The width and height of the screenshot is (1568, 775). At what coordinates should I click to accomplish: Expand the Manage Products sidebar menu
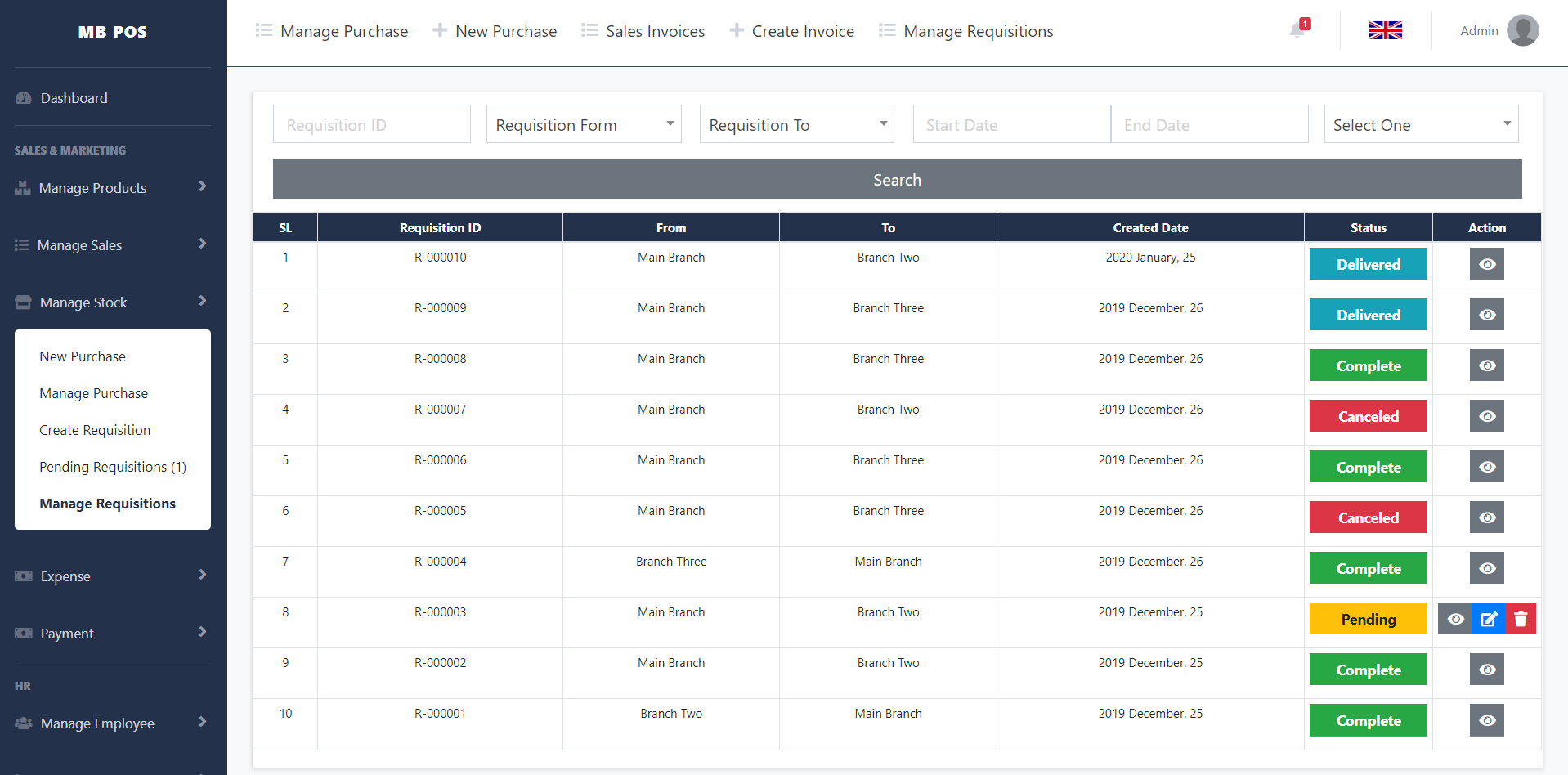(112, 188)
